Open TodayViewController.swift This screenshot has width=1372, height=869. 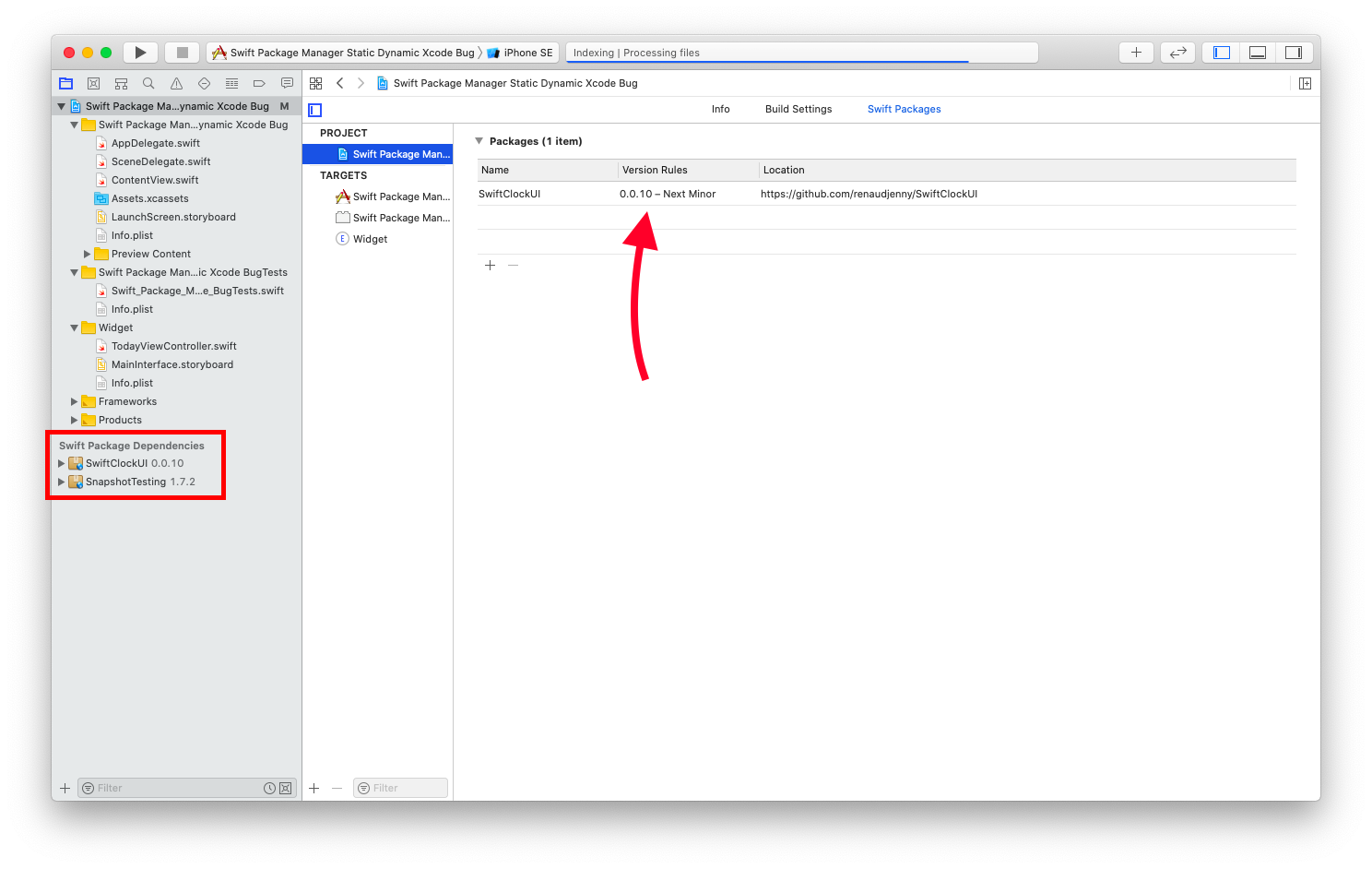point(173,346)
